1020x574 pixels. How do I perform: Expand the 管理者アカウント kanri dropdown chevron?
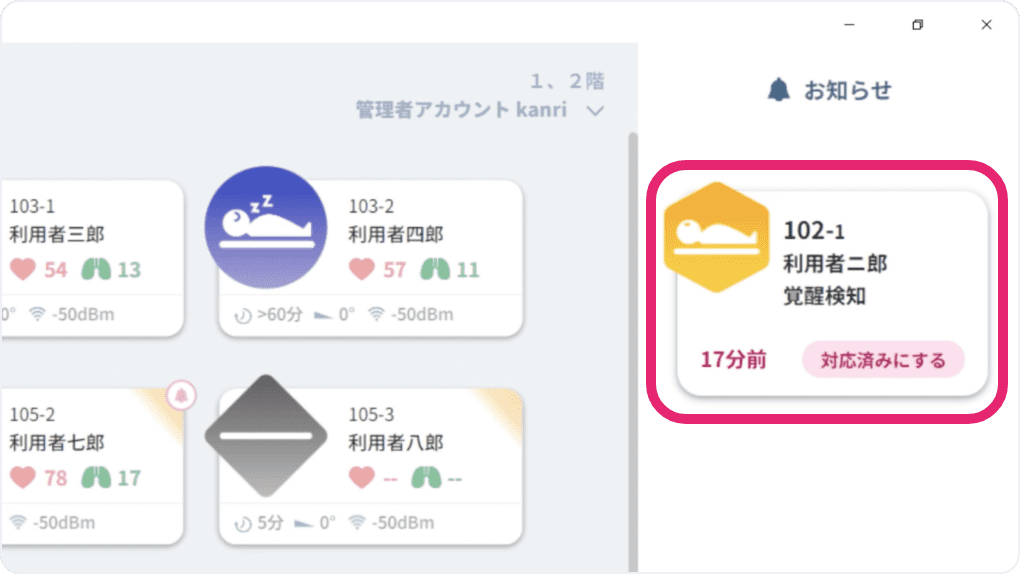click(x=595, y=111)
